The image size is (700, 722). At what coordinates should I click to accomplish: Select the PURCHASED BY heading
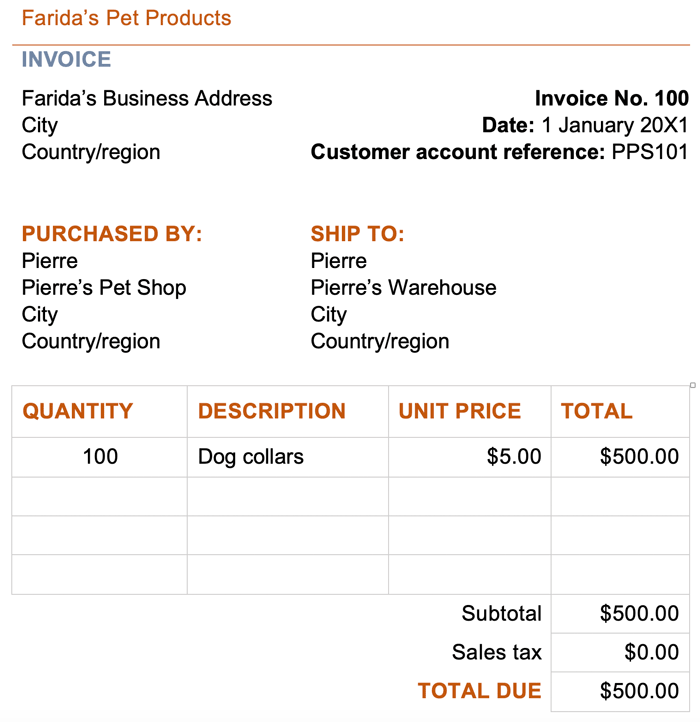click(x=112, y=234)
